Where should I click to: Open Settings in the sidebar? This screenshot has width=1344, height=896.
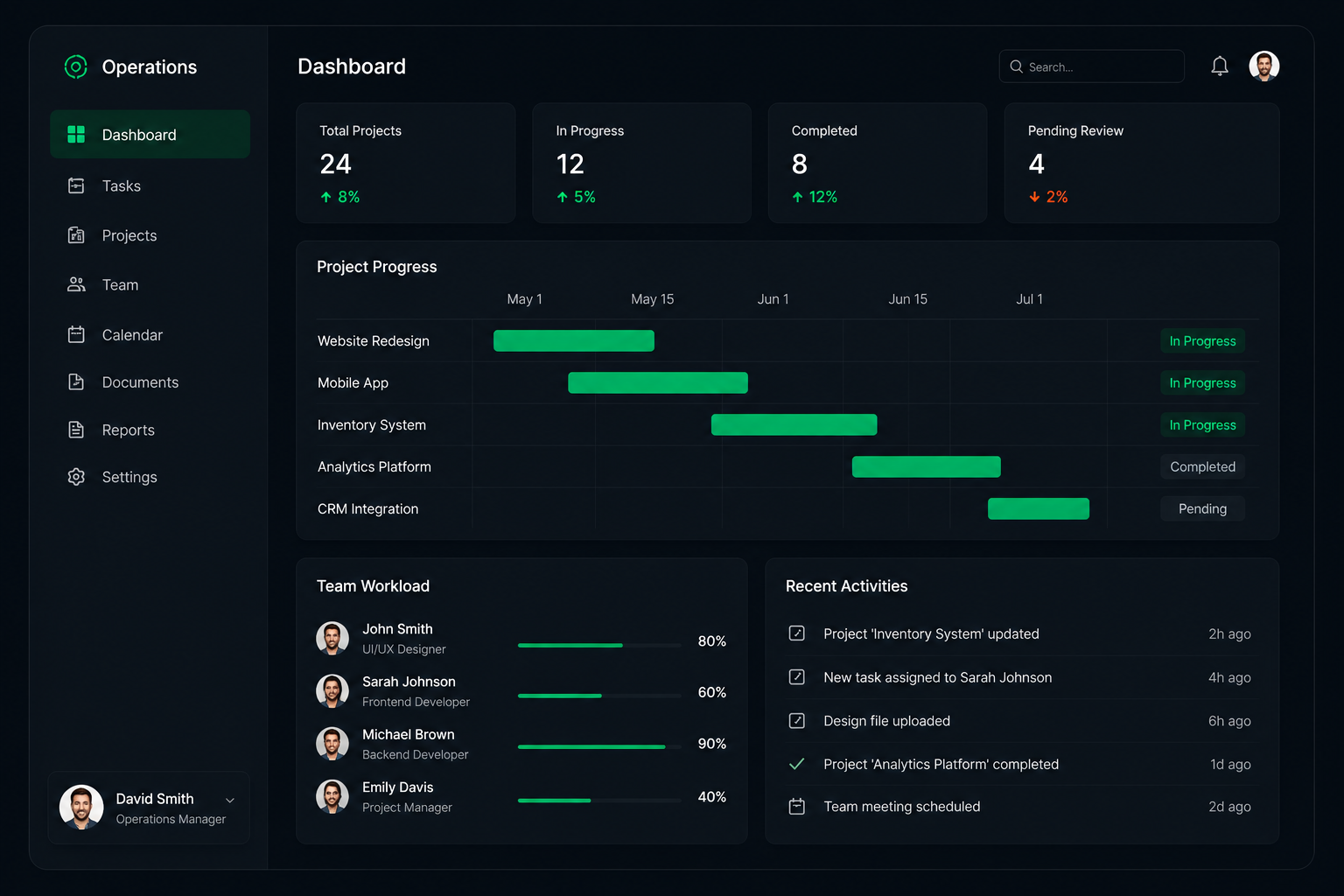(x=150, y=477)
